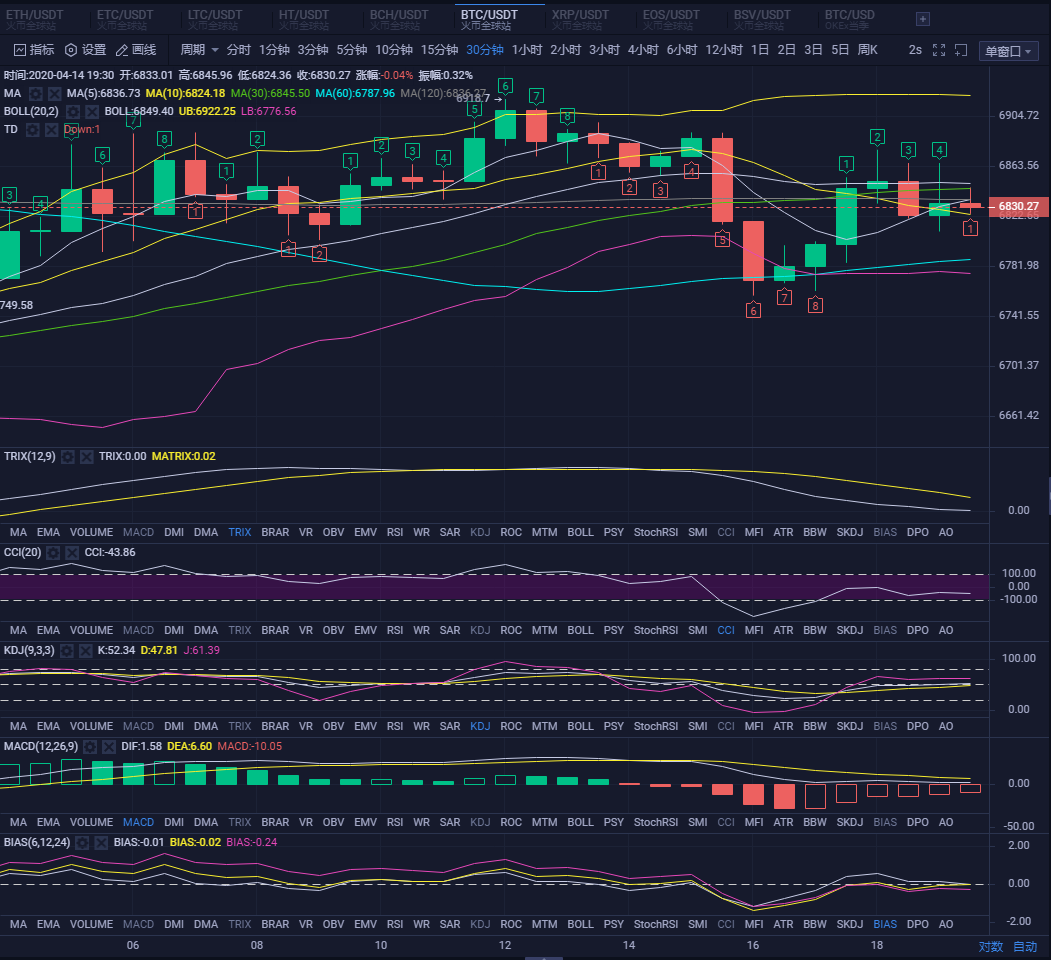Change the 2s refresh rate

pyautogui.click(x=915, y=50)
